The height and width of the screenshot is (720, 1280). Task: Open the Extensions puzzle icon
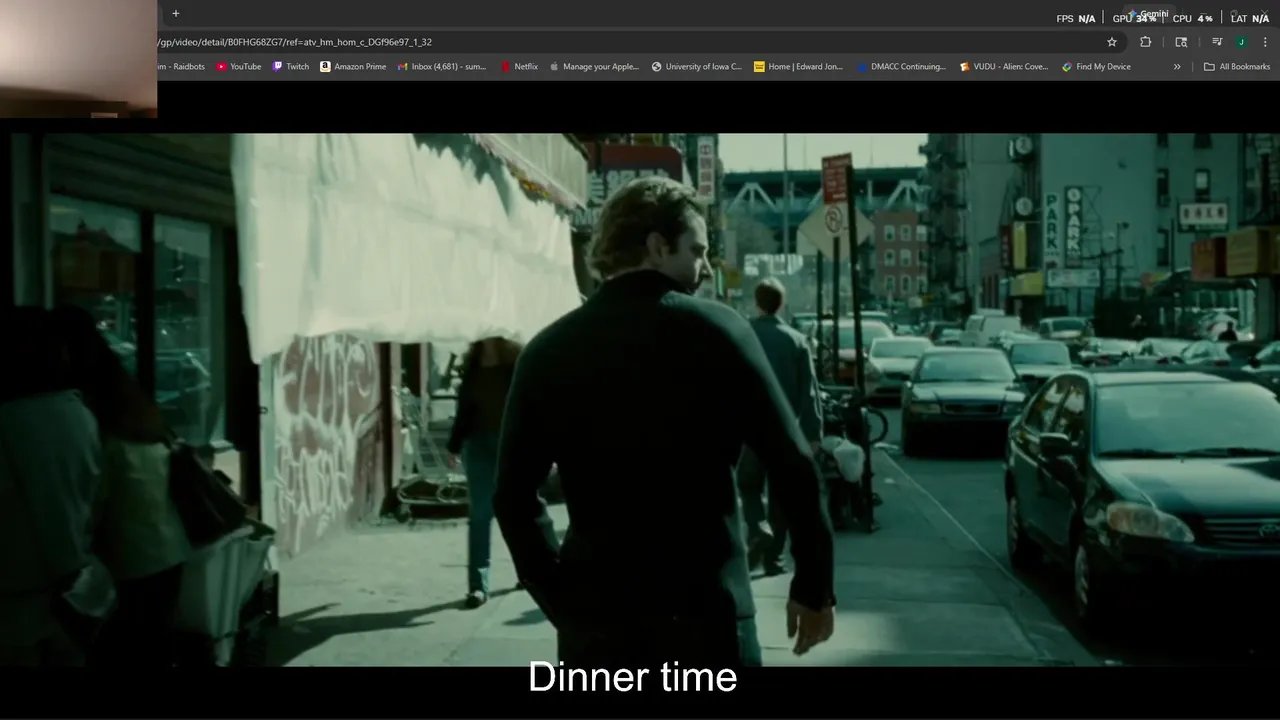pos(1146,42)
